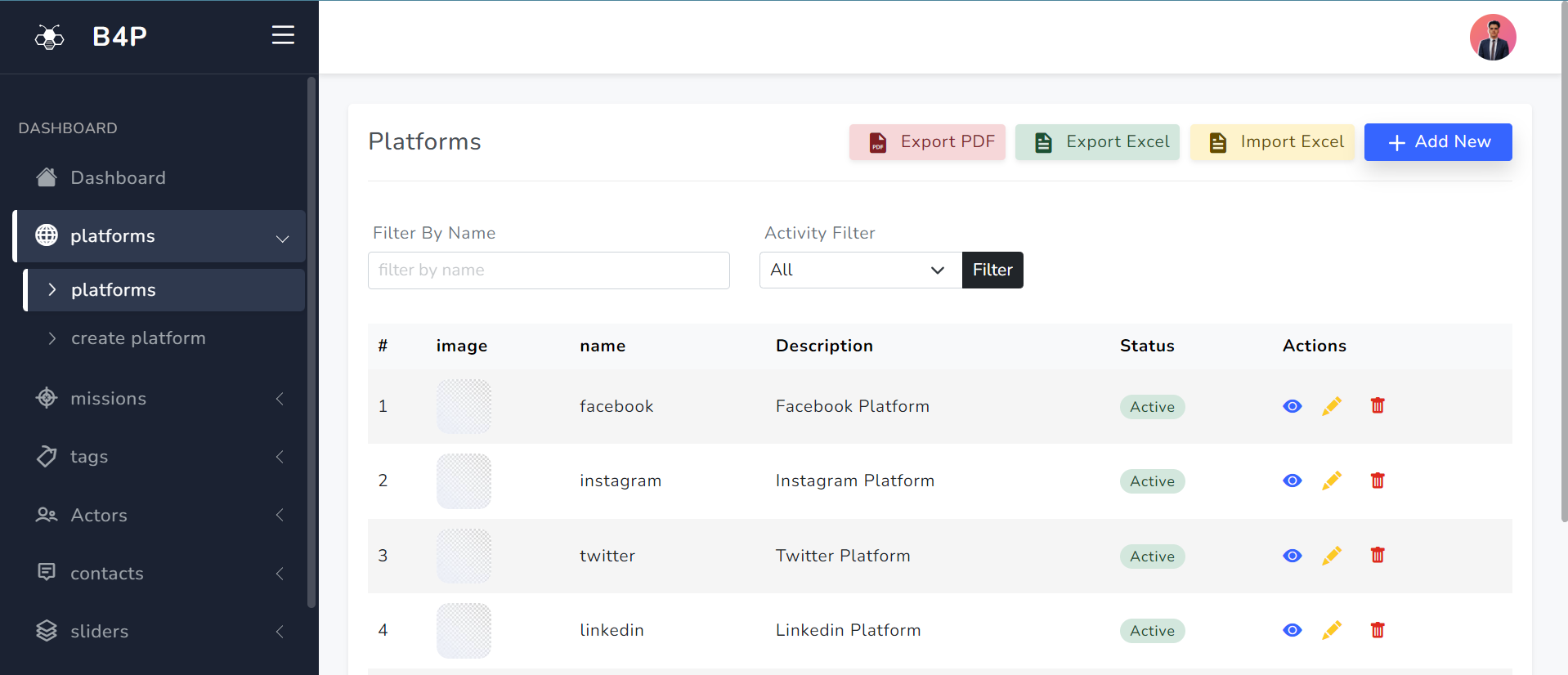This screenshot has height=675, width=1568.
Task: Delete the facebook platform row
Action: point(1378,406)
